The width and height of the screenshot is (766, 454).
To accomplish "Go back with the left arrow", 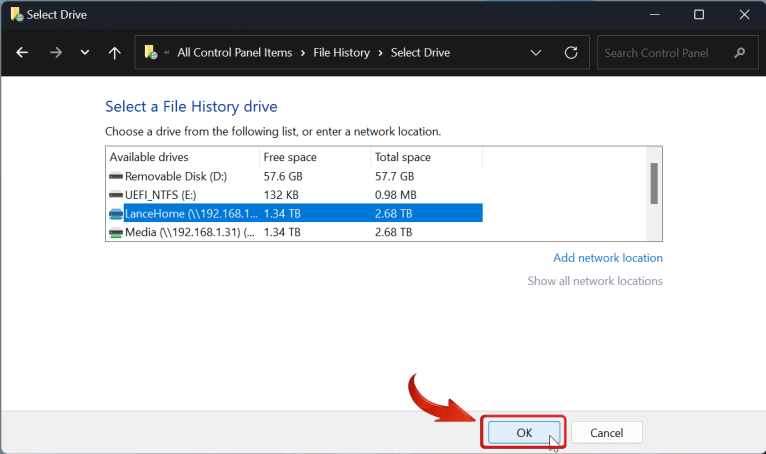I will (22, 53).
